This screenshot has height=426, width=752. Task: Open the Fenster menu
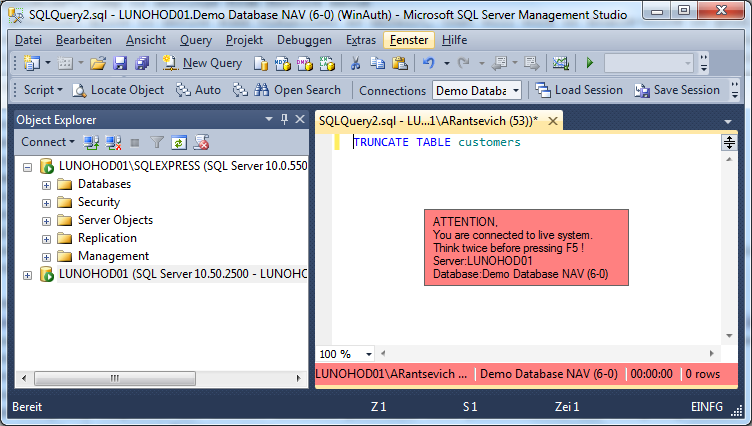click(409, 40)
